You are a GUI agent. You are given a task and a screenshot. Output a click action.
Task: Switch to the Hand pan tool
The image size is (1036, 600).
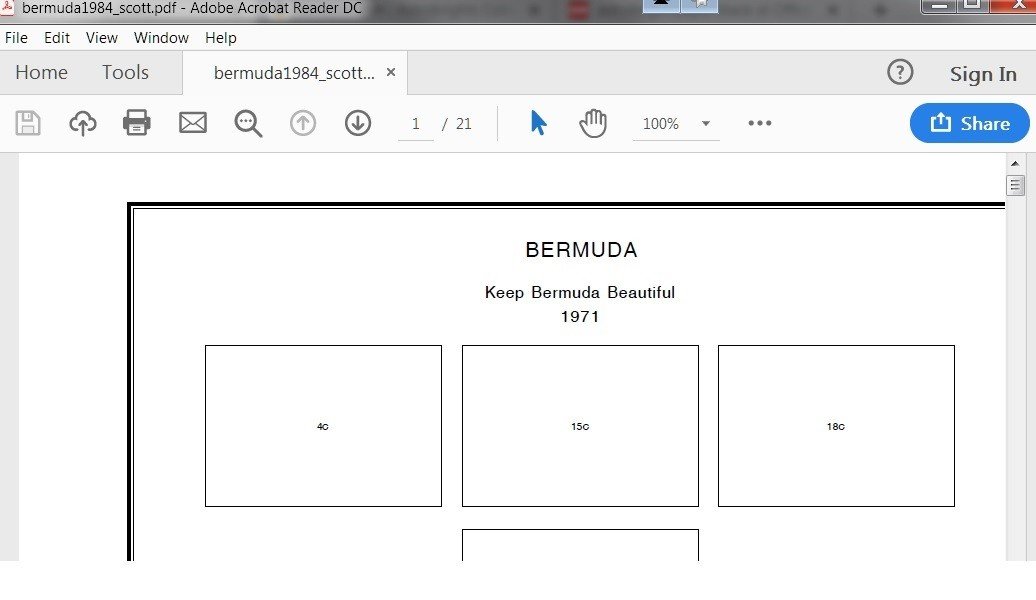coord(593,123)
